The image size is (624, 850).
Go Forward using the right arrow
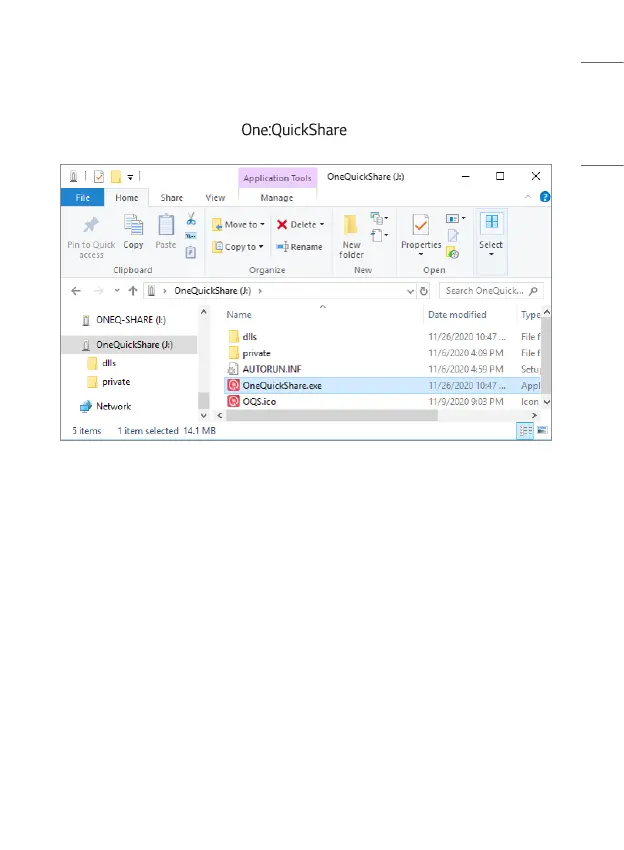point(98,291)
